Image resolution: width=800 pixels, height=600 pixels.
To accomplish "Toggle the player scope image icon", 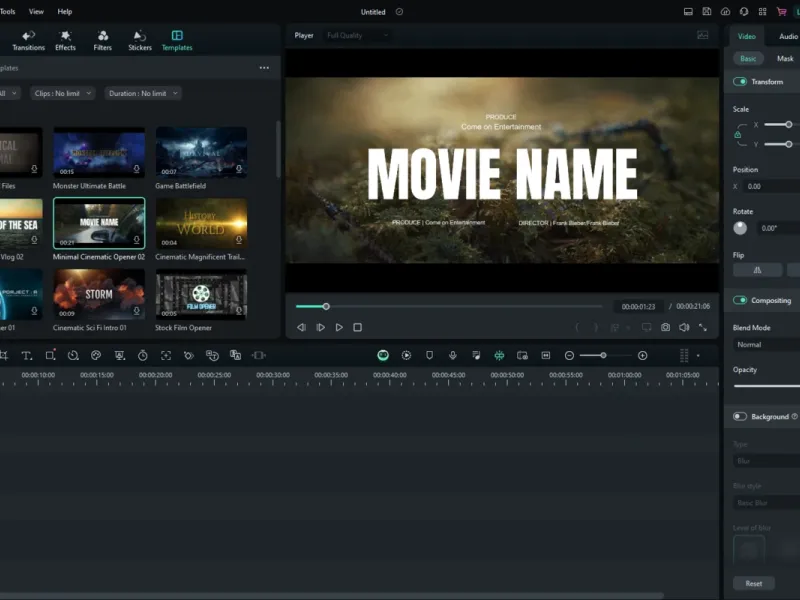I will coord(703,35).
